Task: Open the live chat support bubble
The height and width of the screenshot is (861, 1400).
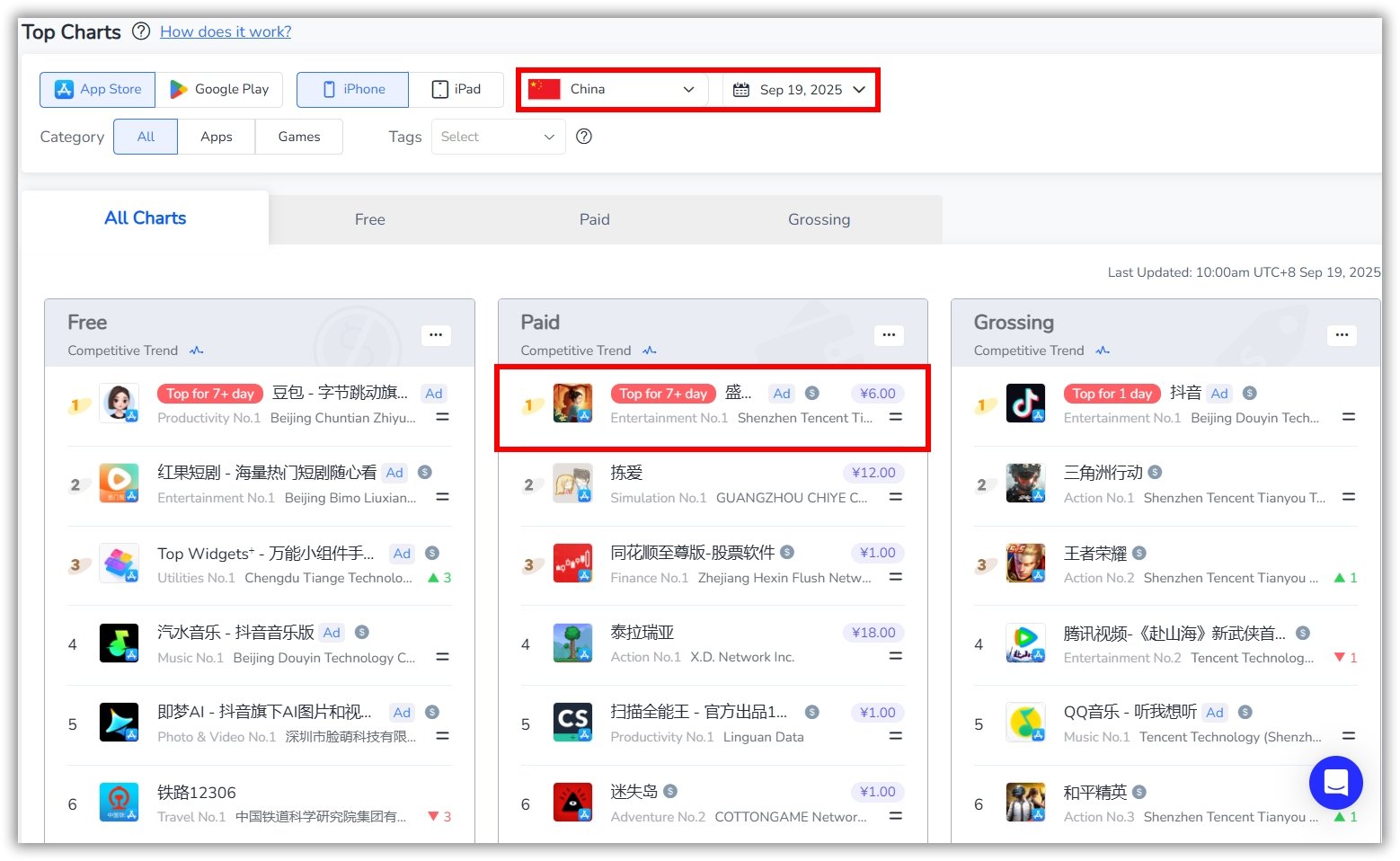Action: pos(1335,783)
